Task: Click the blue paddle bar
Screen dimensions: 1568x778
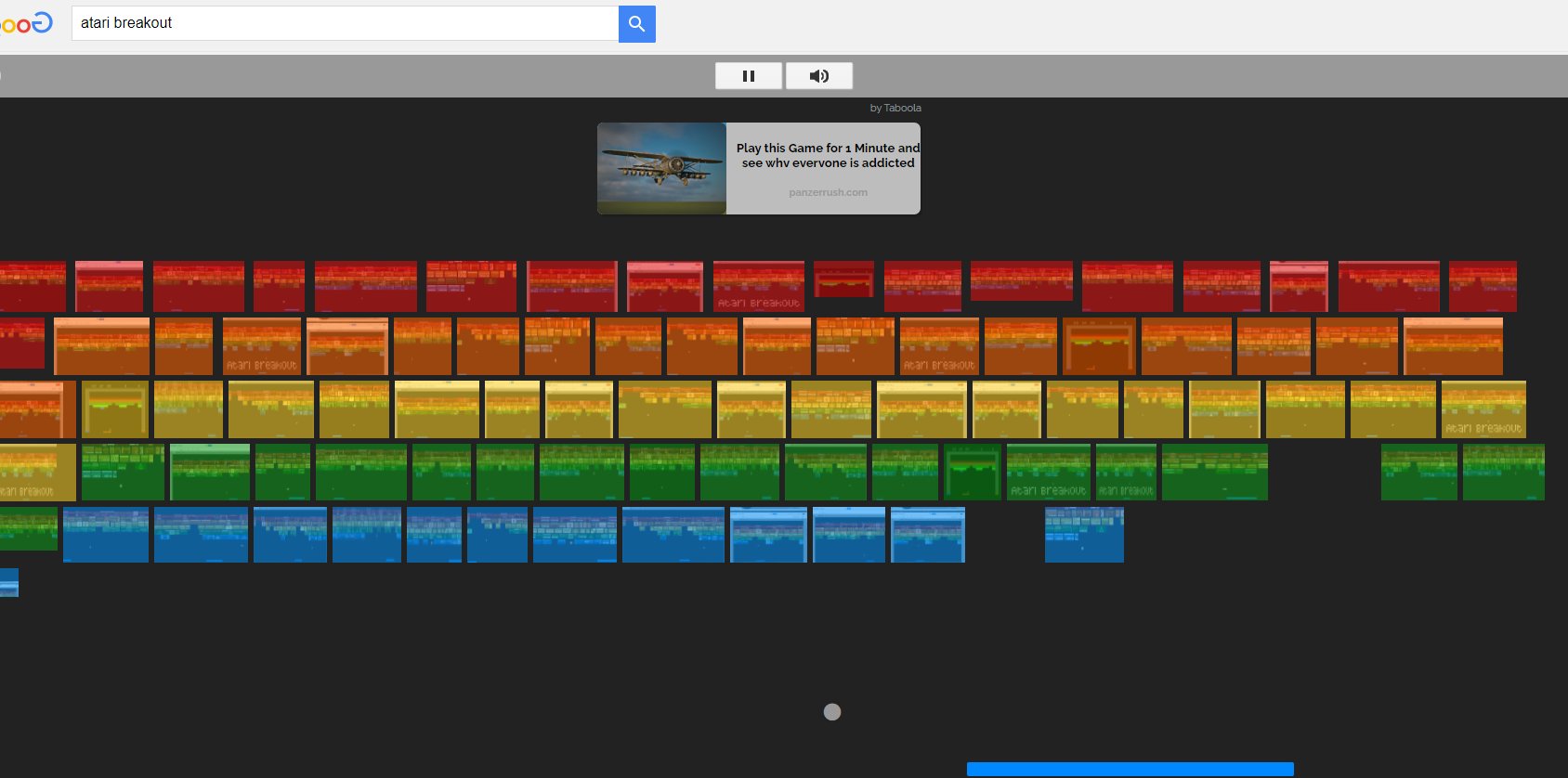Action: point(1130,769)
